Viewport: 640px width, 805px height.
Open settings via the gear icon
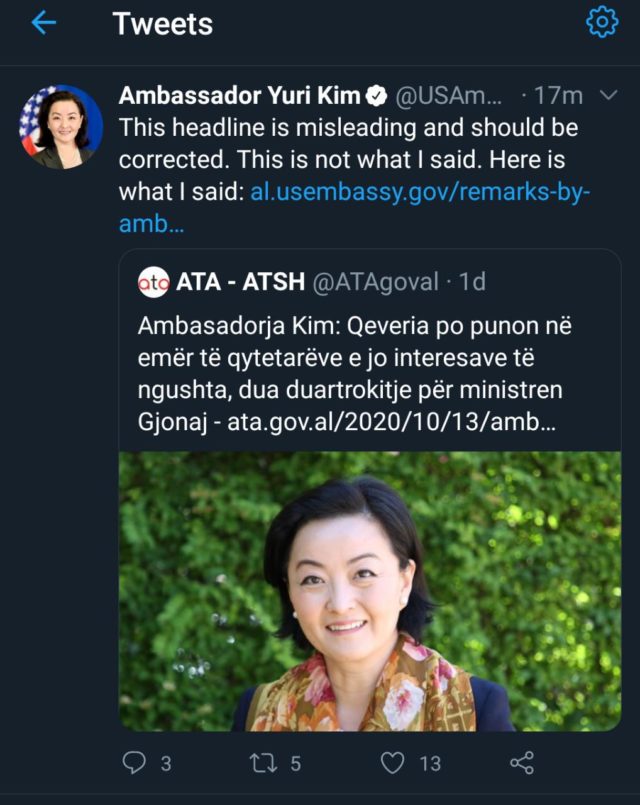(x=602, y=22)
